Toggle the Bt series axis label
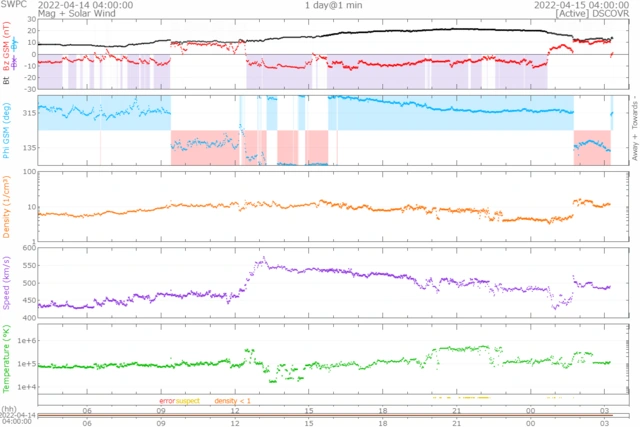Image resolution: width=640 pixels, height=427 pixels. coord(7,81)
